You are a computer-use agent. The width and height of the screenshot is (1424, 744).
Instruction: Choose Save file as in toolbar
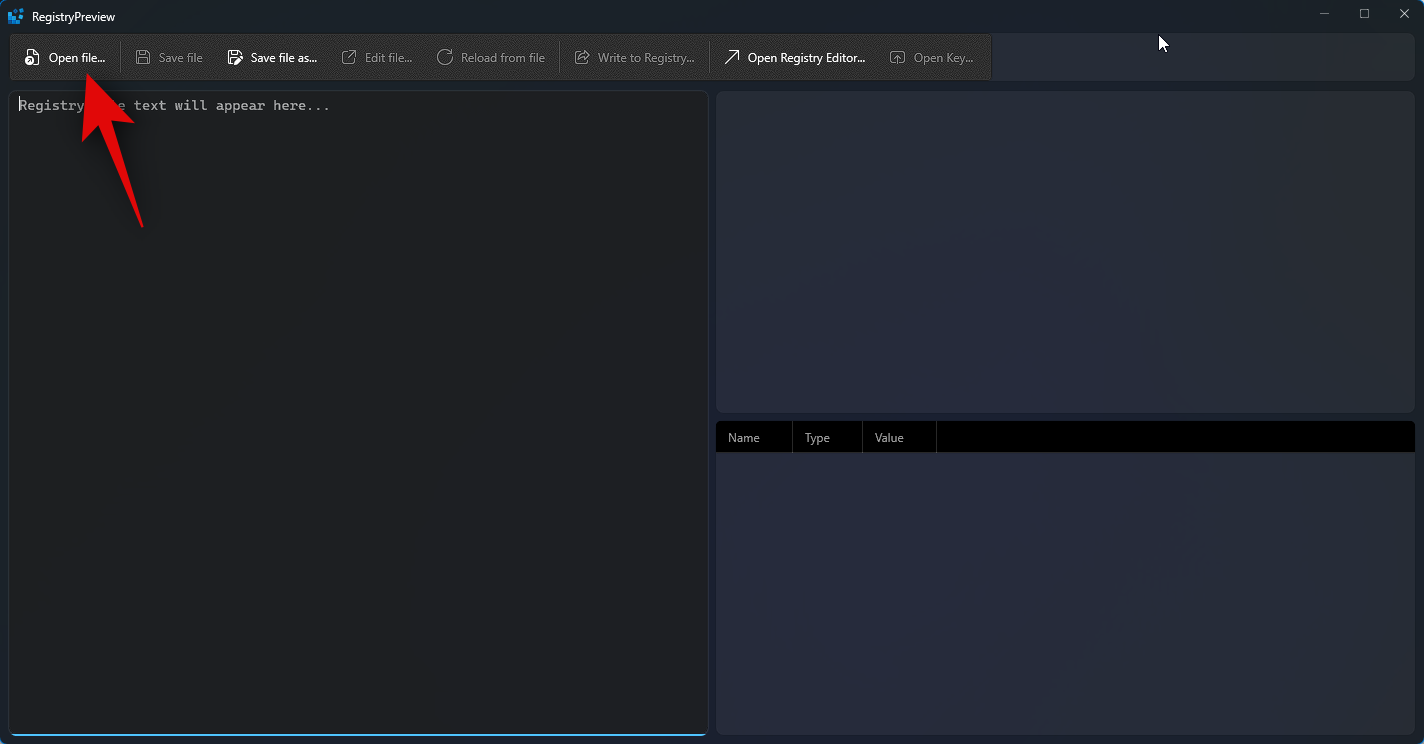point(272,58)
